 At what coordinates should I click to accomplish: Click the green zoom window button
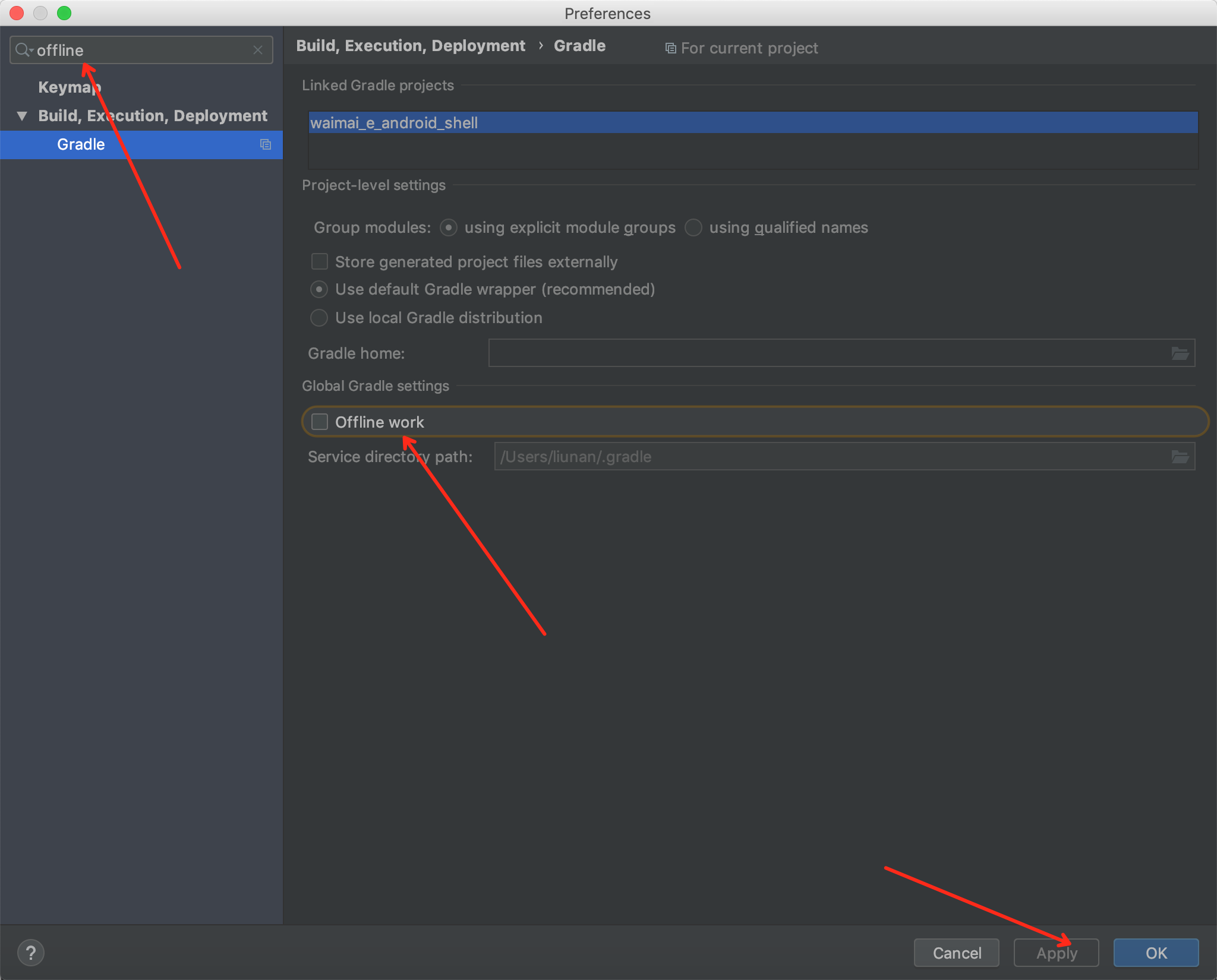pyautogui.click(x=64, y=13)
